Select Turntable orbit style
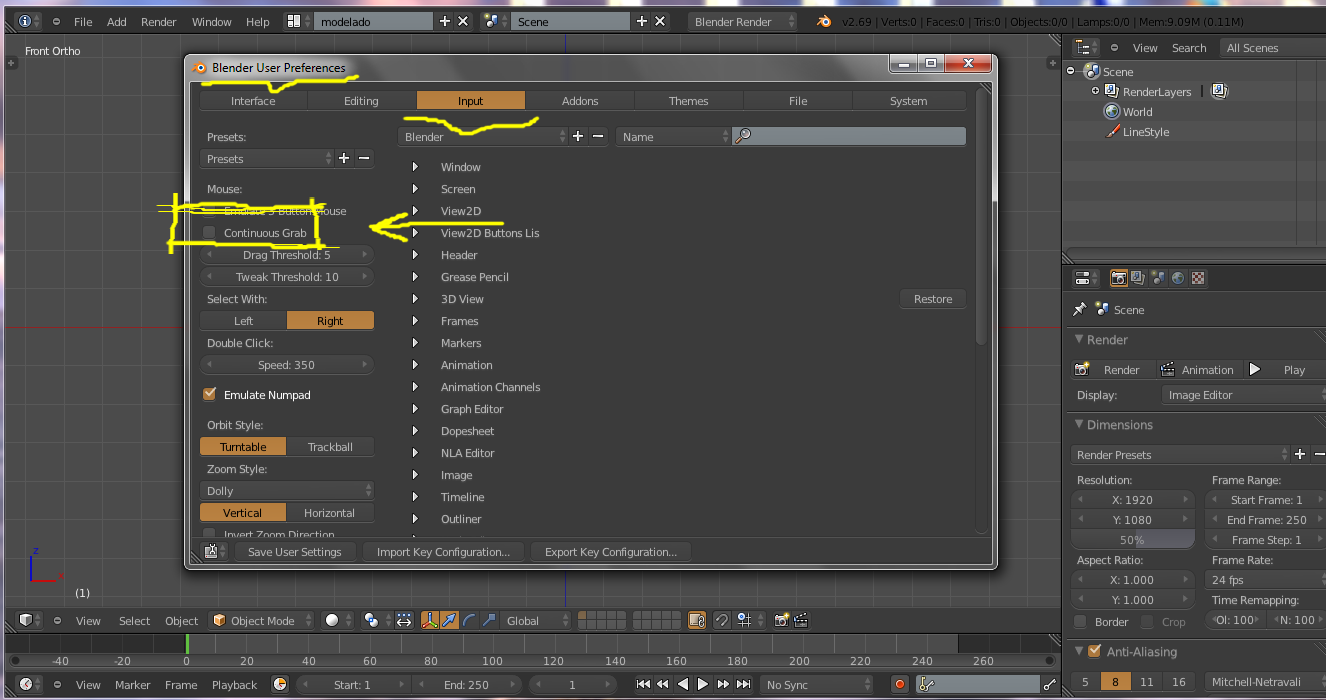 243,447
